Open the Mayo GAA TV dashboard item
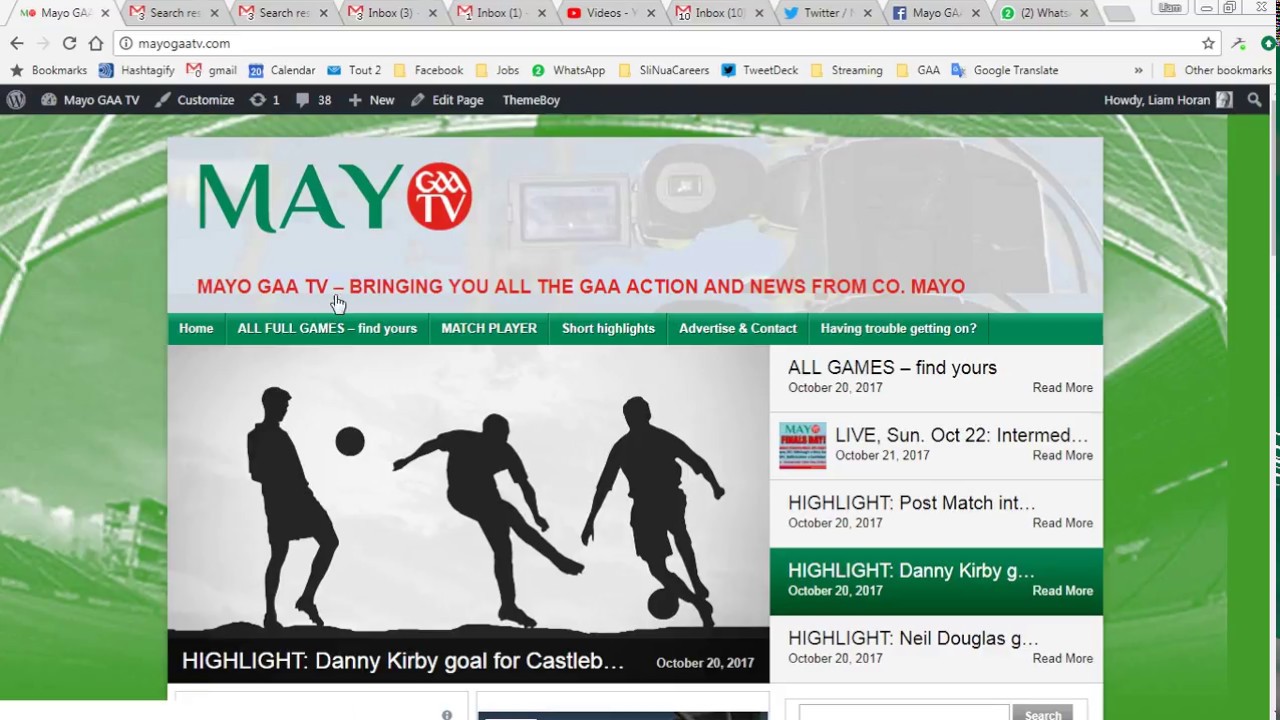 pos(90,100)
